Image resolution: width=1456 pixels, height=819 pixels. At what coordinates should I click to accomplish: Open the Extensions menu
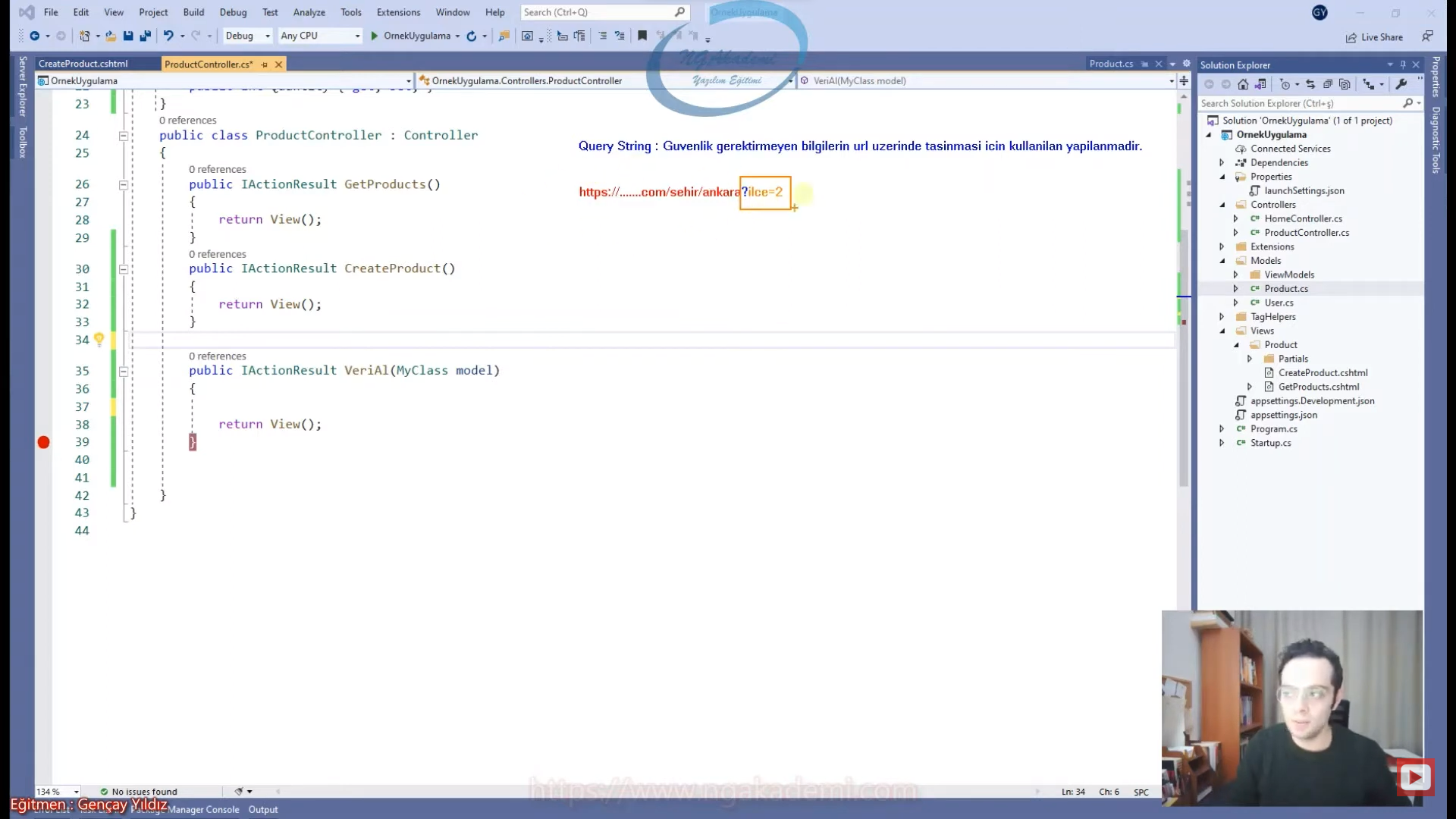pyautogui.click(x=398, y=12)
